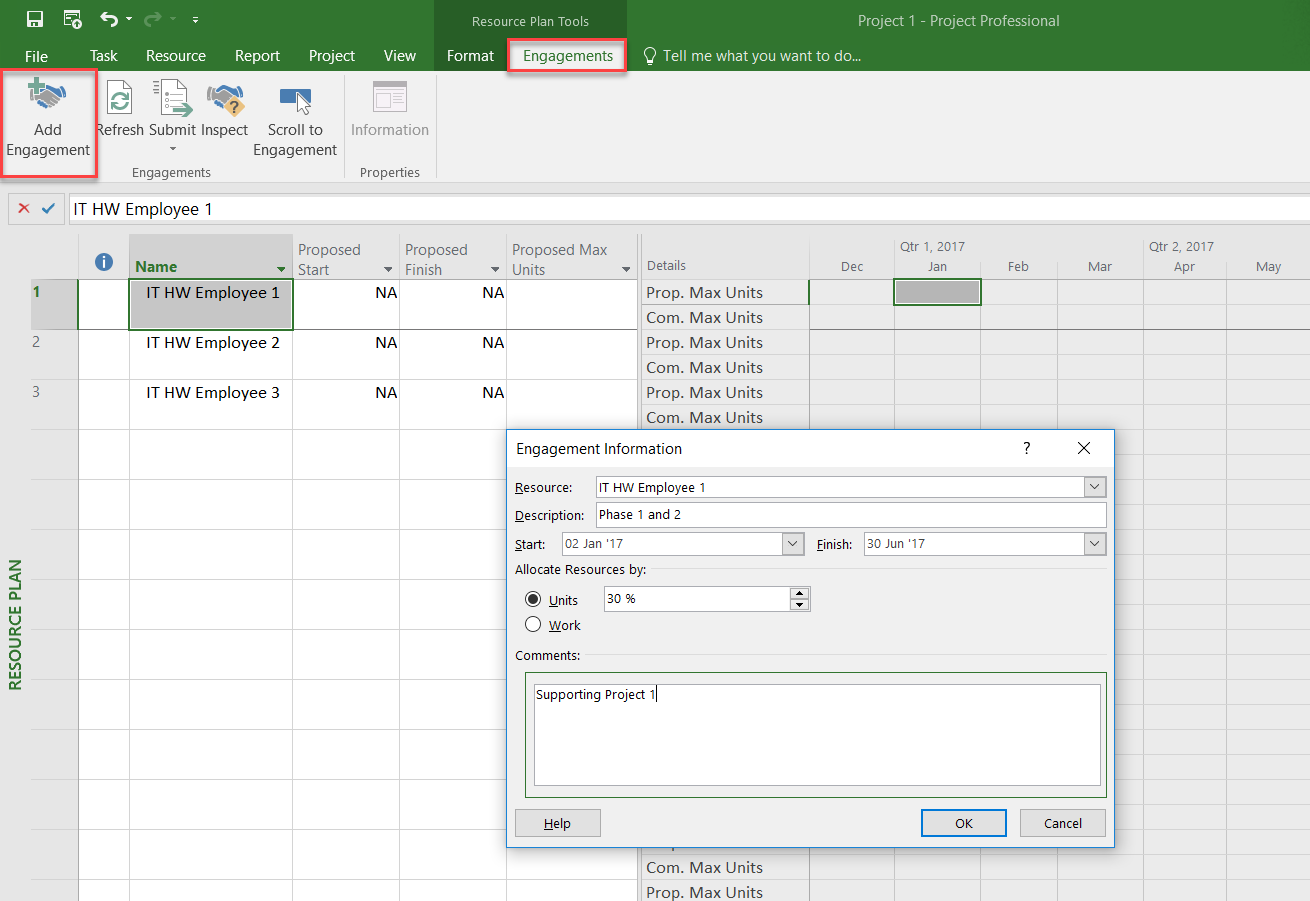Cancel the Engagement Information dialog
This screenshot has height=901, width=1310.
click(1062, 823)
